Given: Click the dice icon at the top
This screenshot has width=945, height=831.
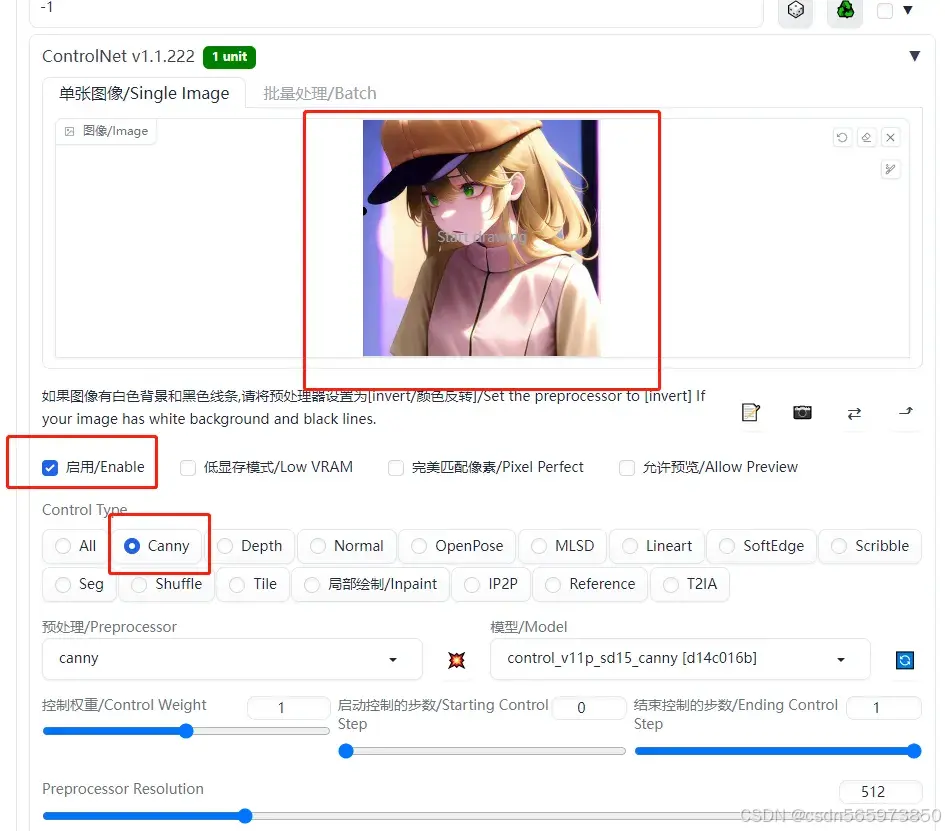Looking at the screenshot, I should [795, 12].
